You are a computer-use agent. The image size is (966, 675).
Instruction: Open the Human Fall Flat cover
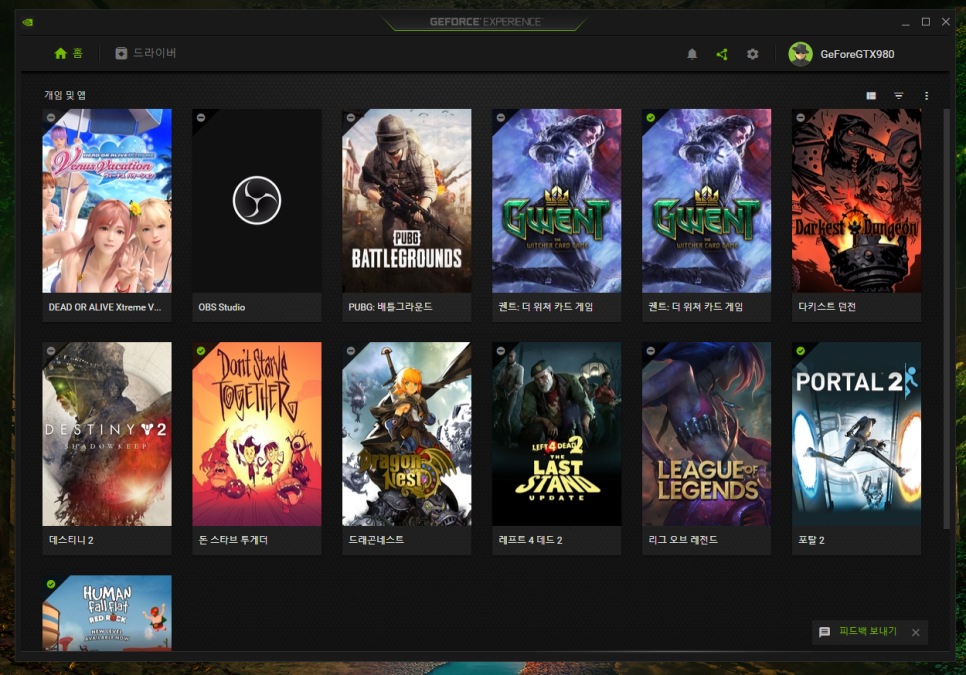[x=107, y=613]
